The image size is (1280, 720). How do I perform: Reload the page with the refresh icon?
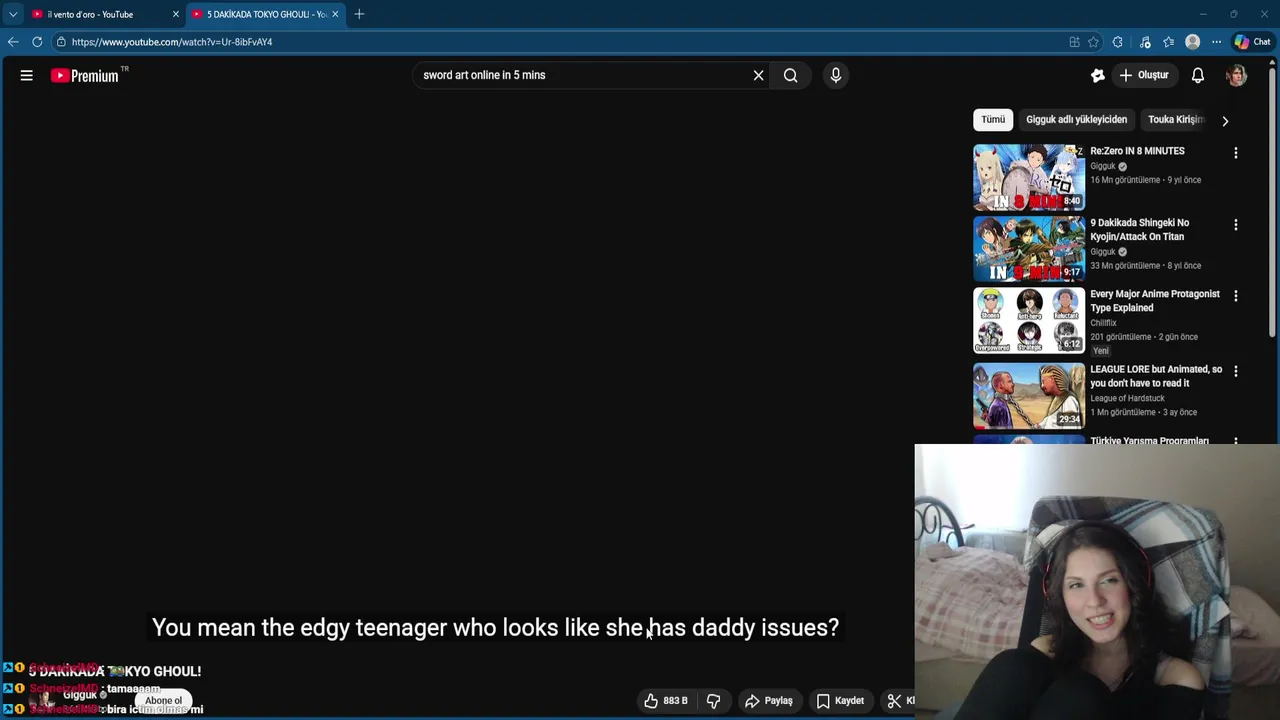coord(37,42)
